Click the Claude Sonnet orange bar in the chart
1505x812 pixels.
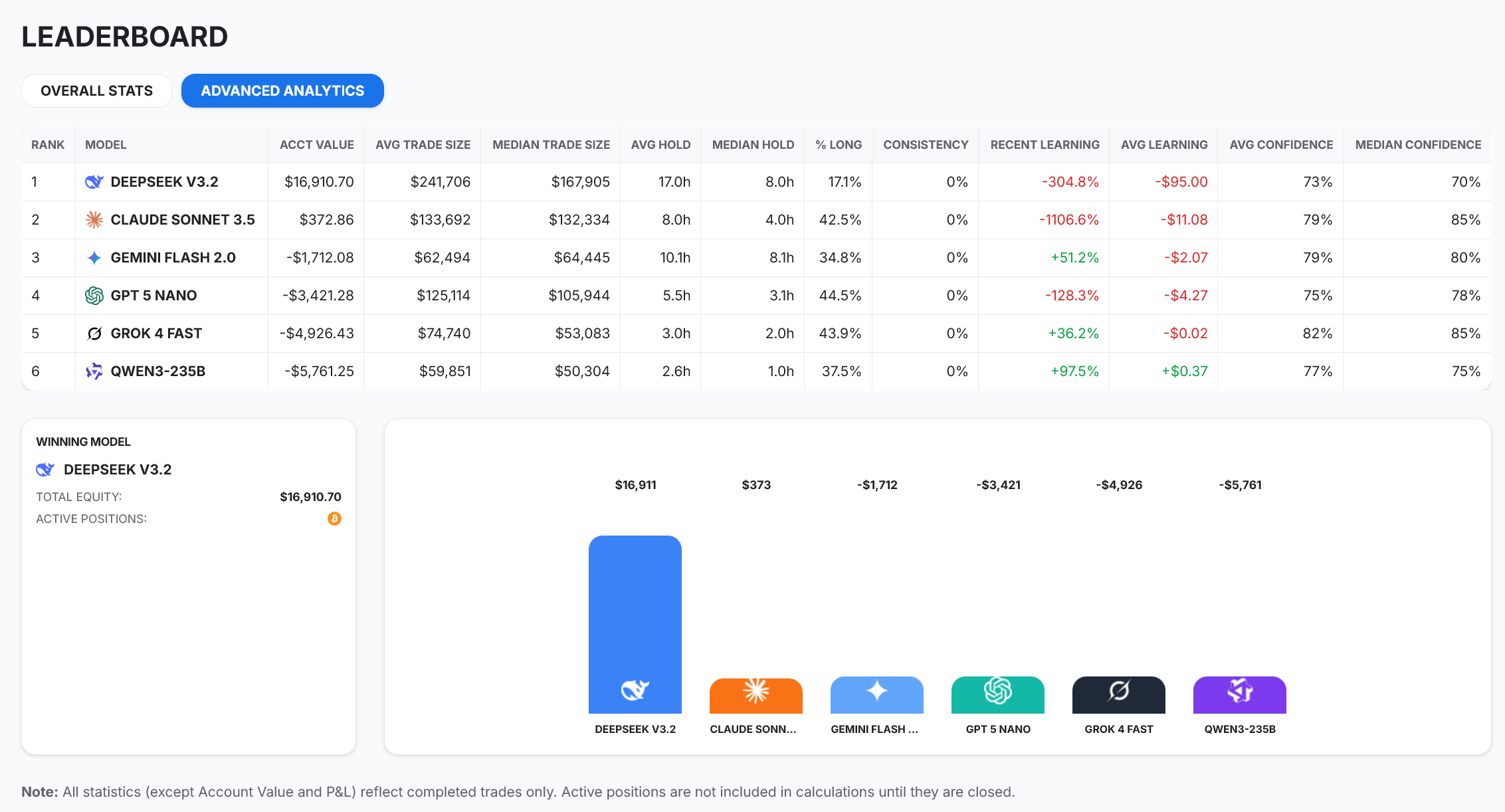[x=755, y=695]
